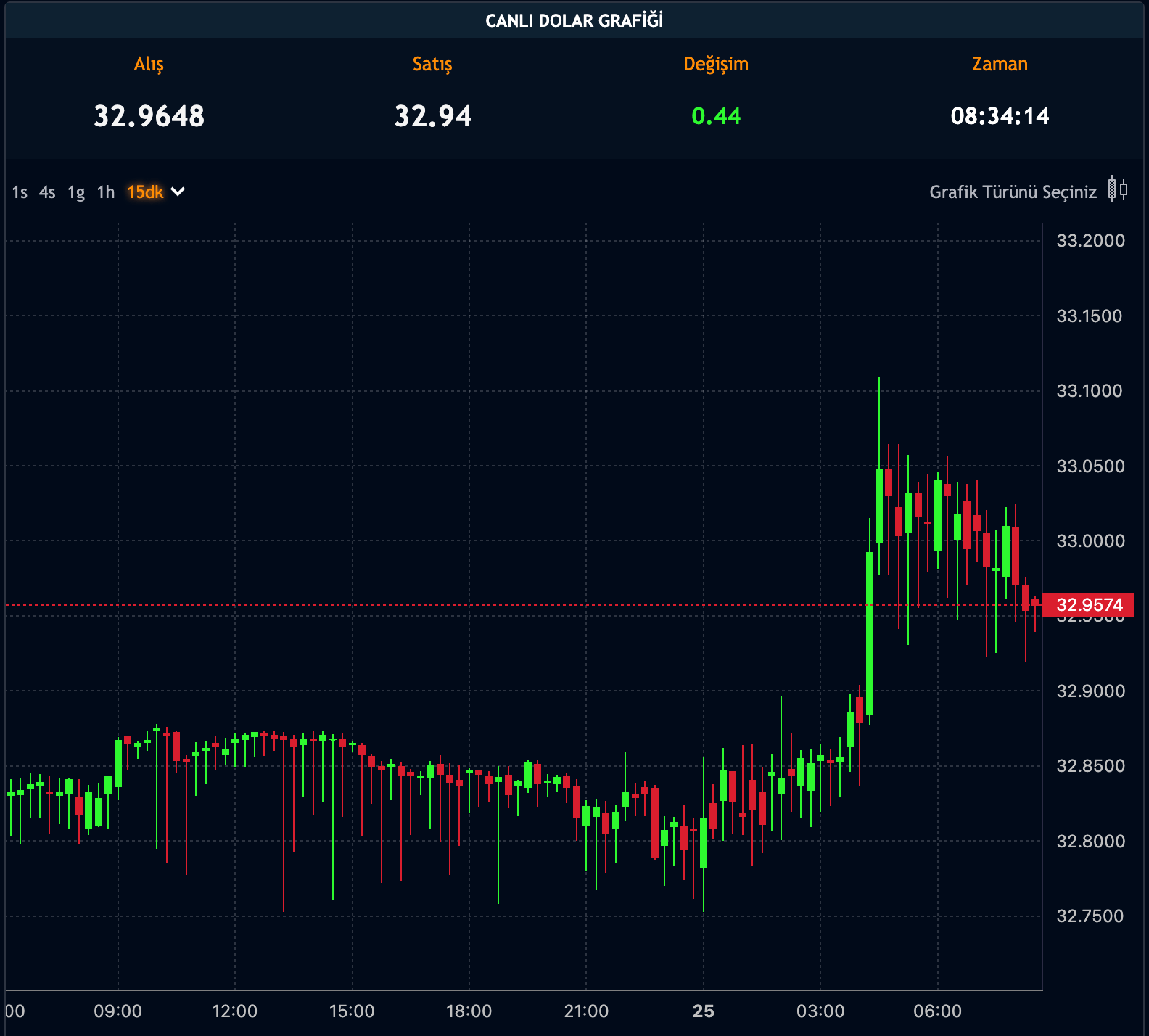
Task: Expand the timeframe dropdown chevron
Action: 178,192
